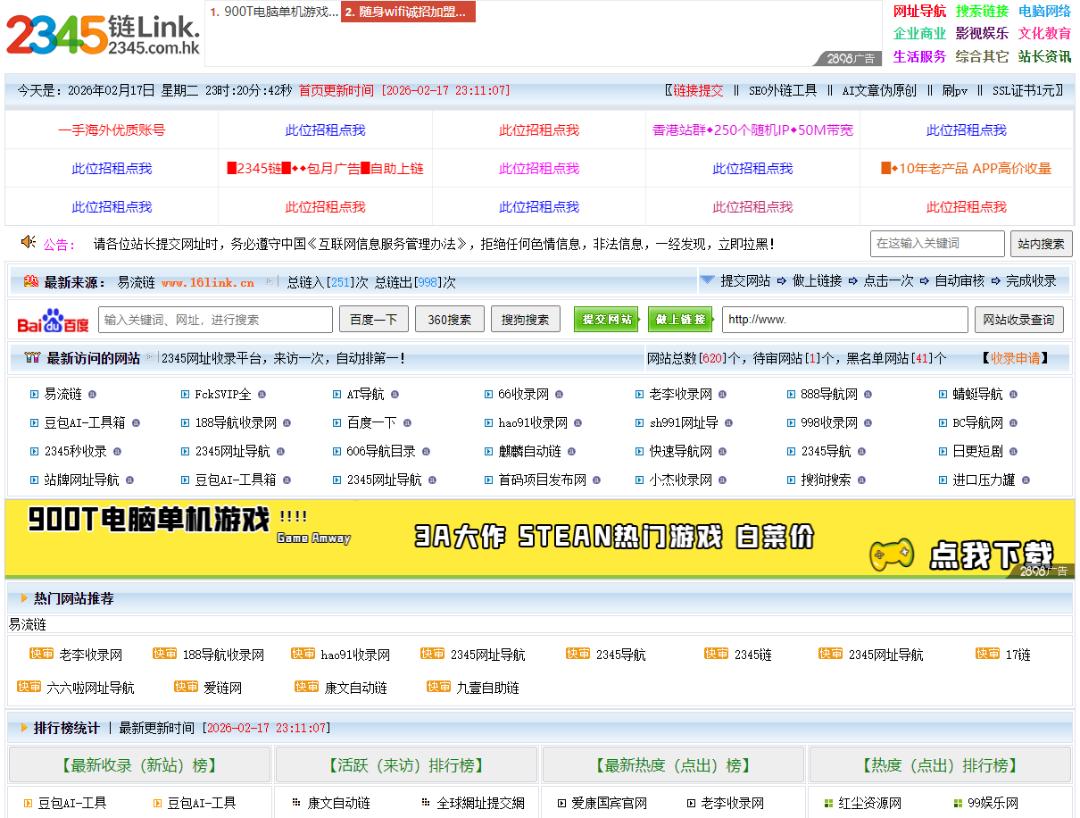Screen dimensions: 1080x818
Task: Click the green 提交网站 button
Action: (x=607, y=320)
